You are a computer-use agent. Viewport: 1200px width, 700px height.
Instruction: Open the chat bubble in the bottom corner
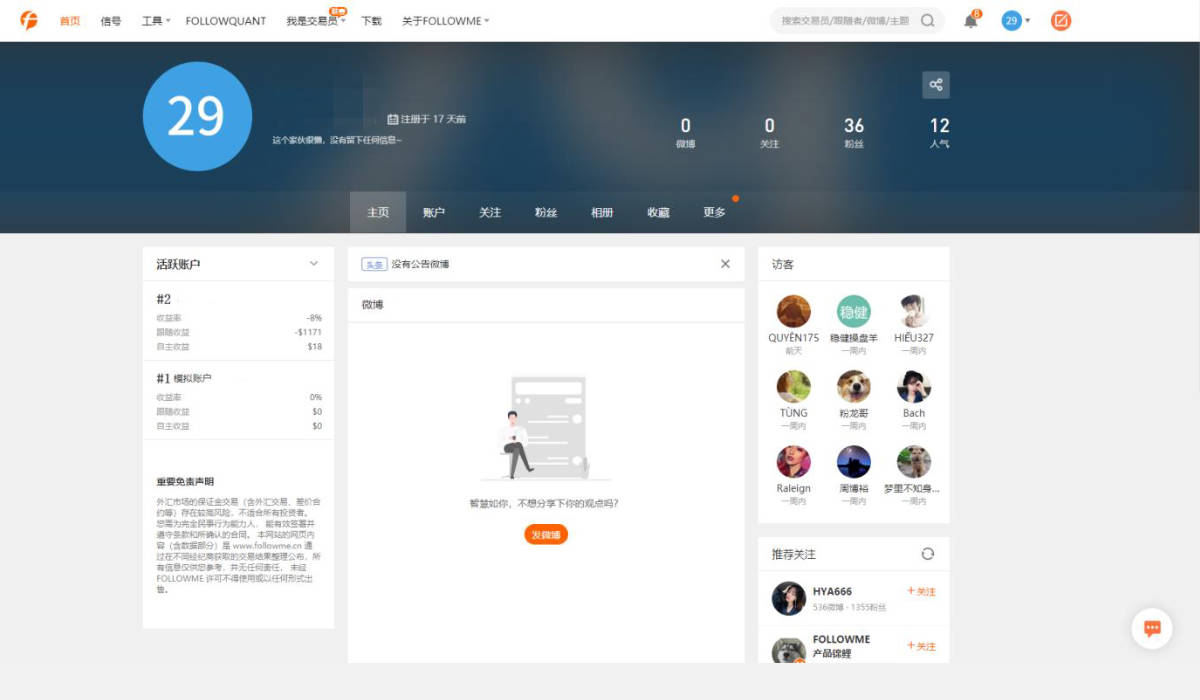1151,628
